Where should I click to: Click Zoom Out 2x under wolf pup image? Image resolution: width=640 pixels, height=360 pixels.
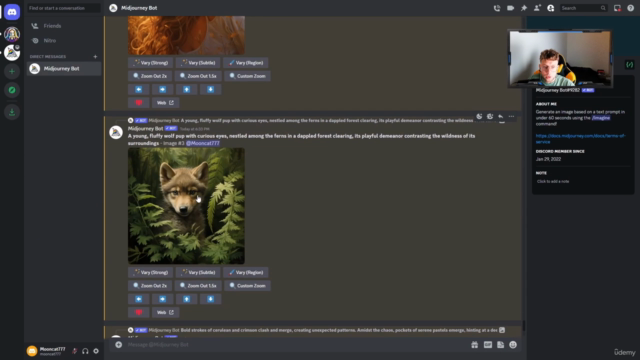click(x=150, y=286)
